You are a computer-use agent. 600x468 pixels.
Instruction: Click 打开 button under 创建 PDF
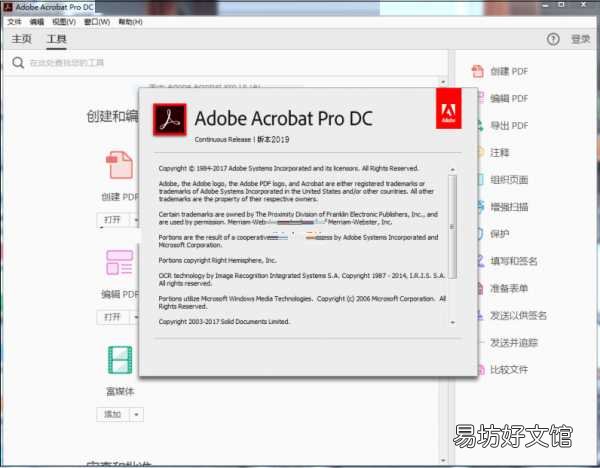112,220
